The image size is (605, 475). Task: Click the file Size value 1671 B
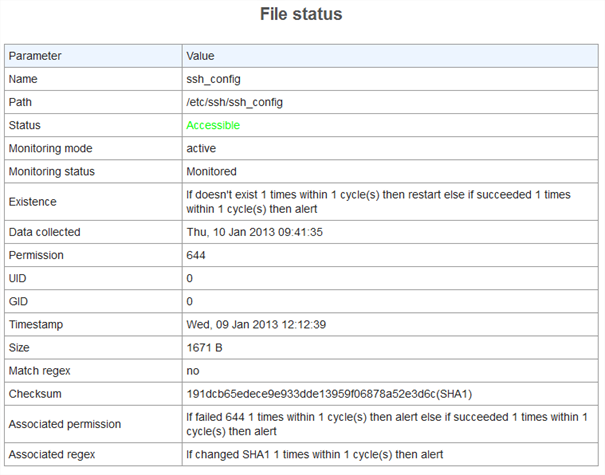pyautogui.click(x=206, y=347)
